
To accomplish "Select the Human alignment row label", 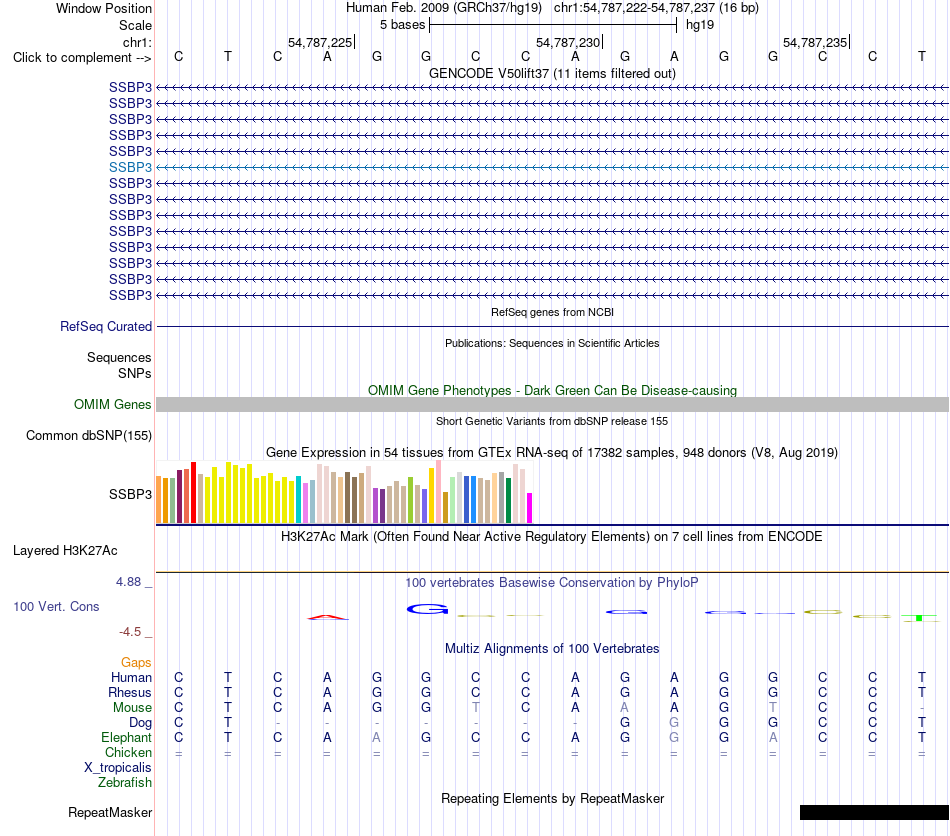I will click(x=131, y=677).
